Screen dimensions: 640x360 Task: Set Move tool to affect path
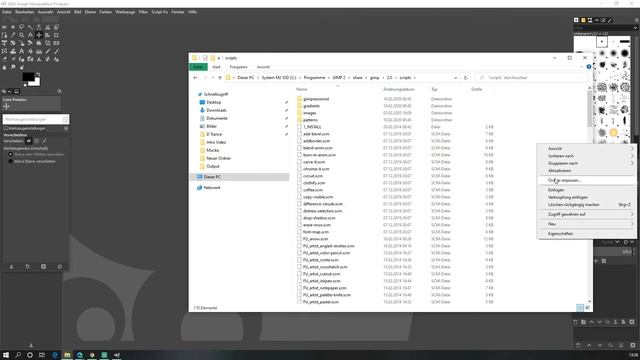(x=44, y=141)
